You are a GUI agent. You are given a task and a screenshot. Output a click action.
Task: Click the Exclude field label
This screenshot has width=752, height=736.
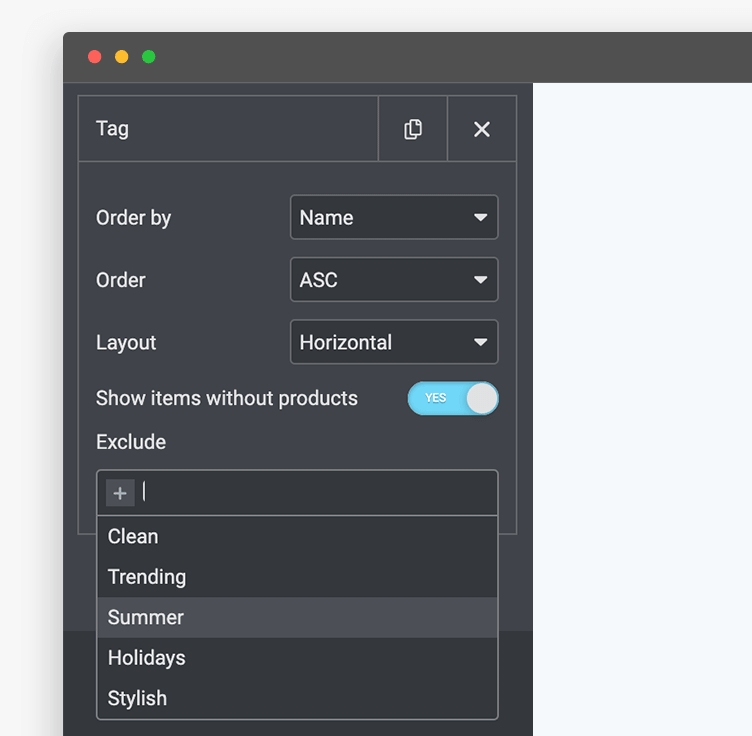[131, 442]
